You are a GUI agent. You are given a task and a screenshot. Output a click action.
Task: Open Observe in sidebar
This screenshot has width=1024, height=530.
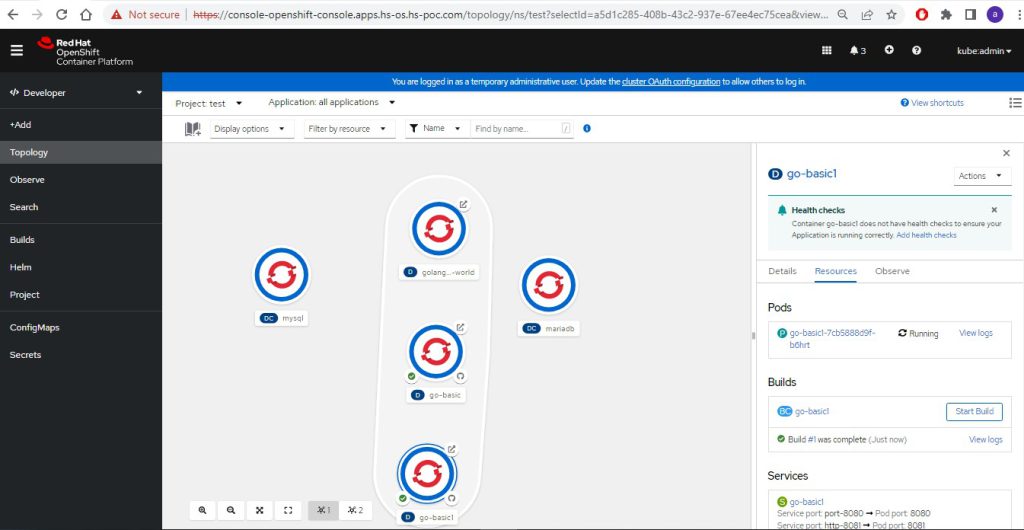(81, 179)
